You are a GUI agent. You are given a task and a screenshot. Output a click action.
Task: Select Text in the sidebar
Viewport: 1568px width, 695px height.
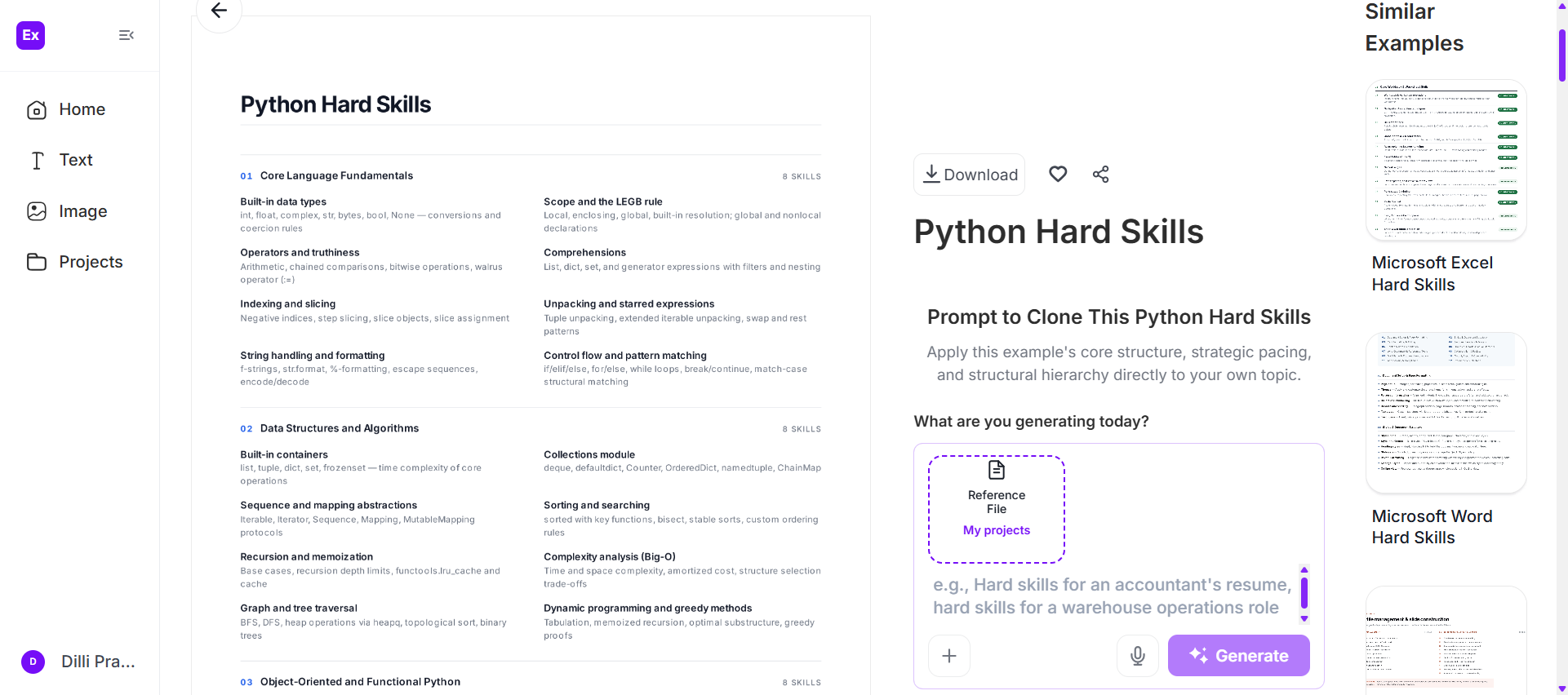click(x=80, y=160)
